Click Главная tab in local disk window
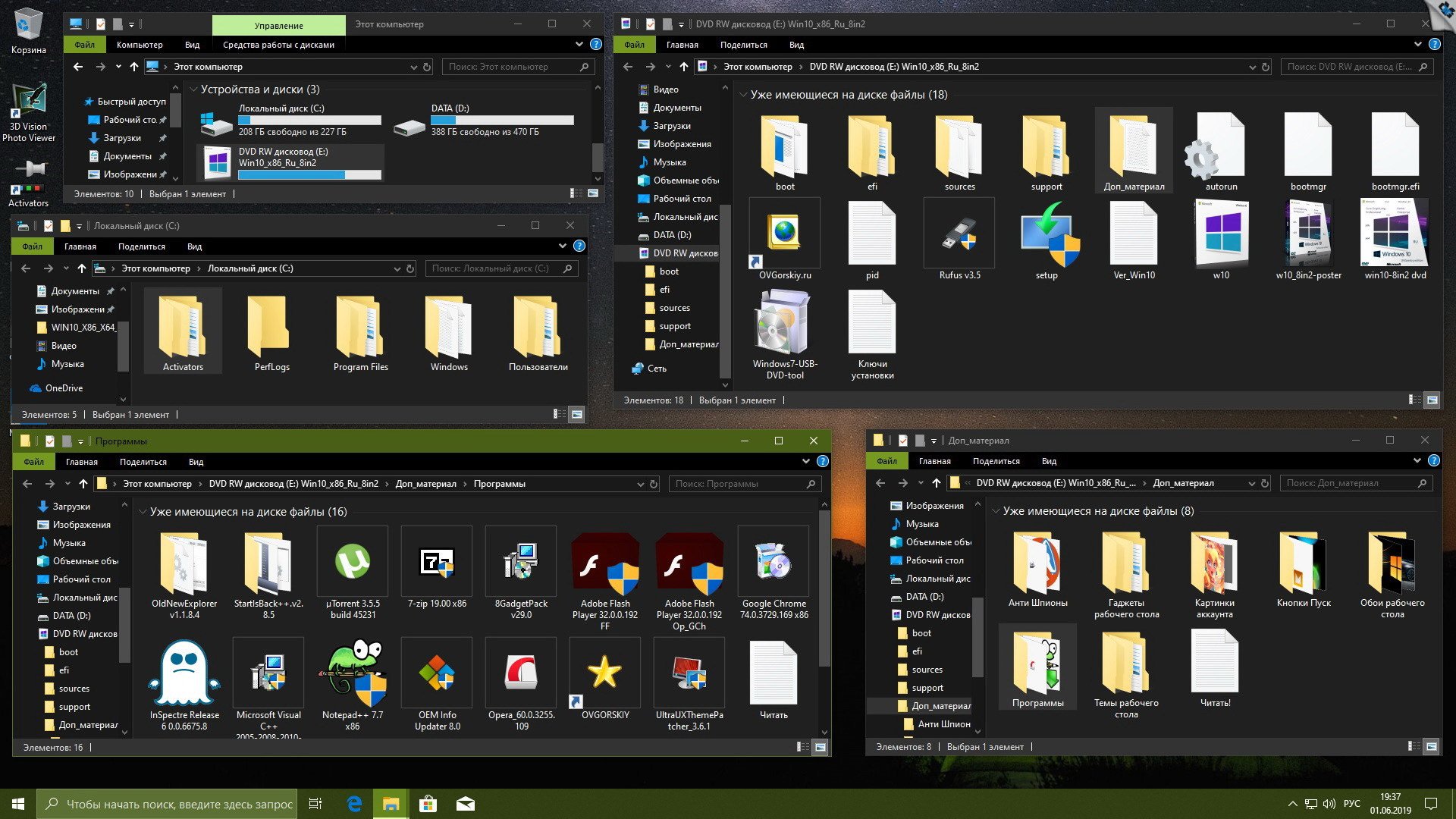 [x=81, y=246]
